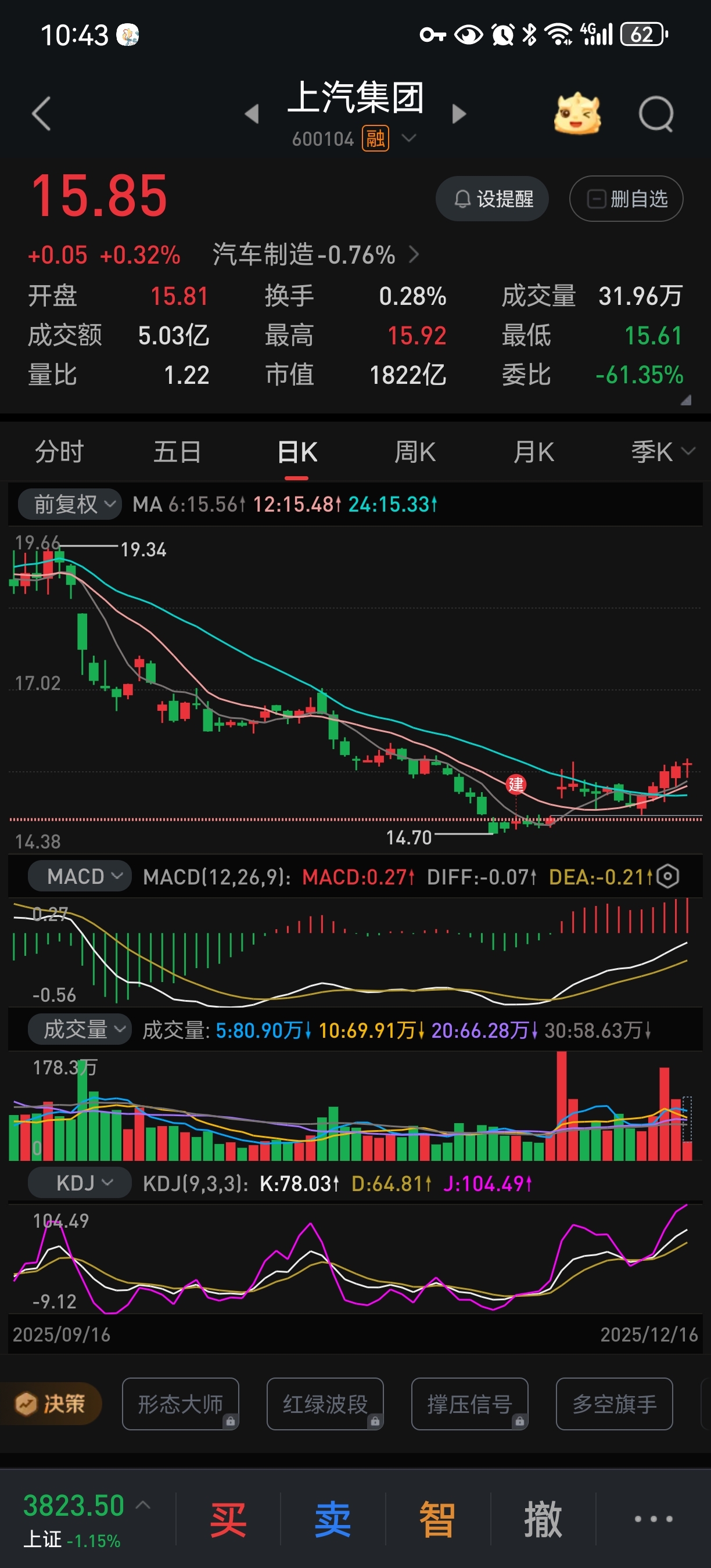
Task: Open 形态大师 locked tool
Action: [x=180, y=1404]
